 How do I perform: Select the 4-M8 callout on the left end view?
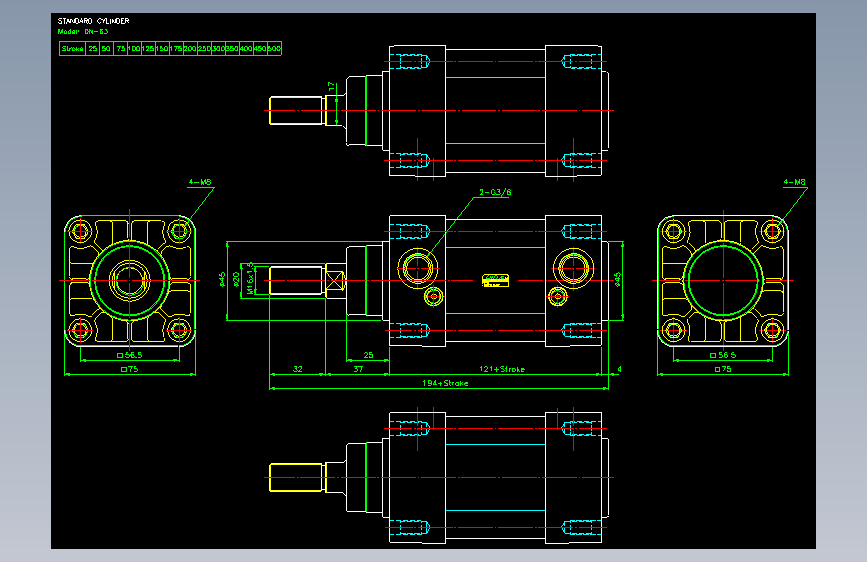point(200,182)
